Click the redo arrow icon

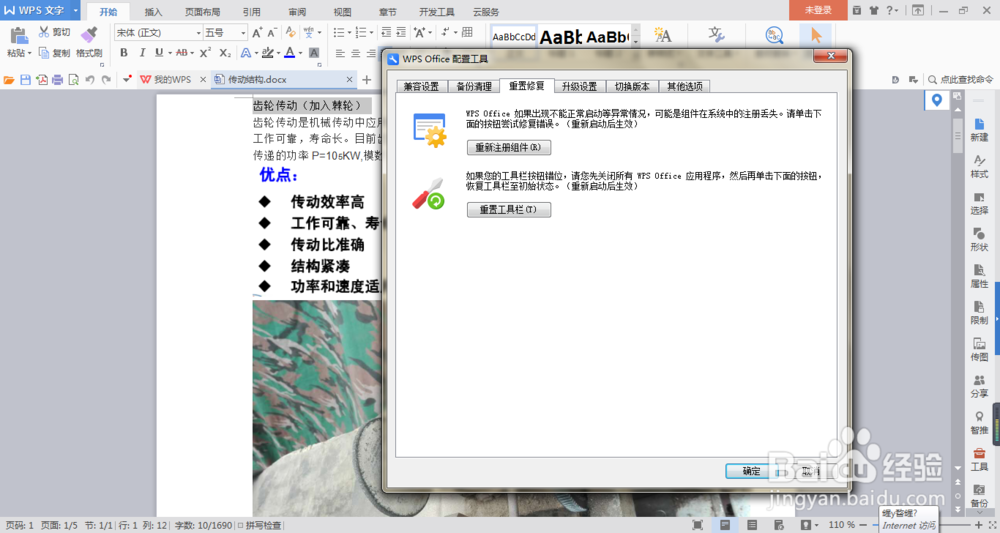(x=107, y=80)
